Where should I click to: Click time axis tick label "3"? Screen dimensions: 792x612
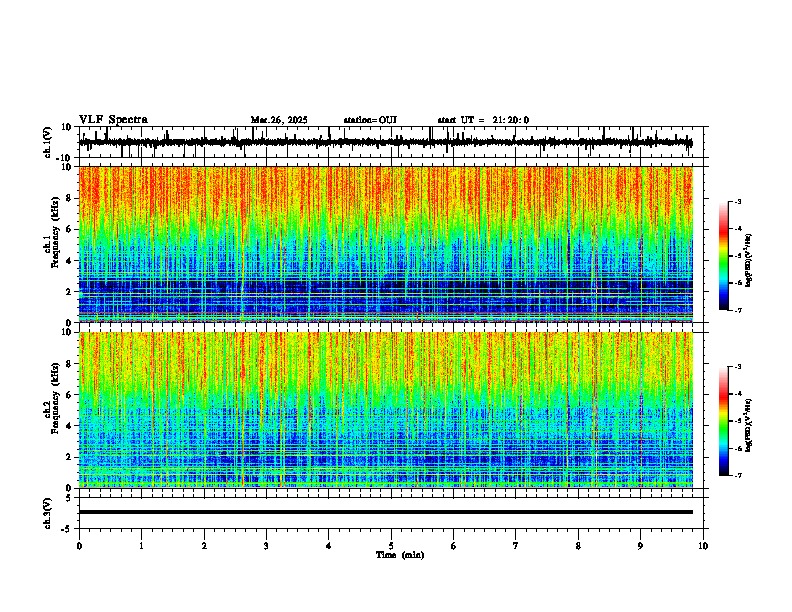click(x=266, y=546)
